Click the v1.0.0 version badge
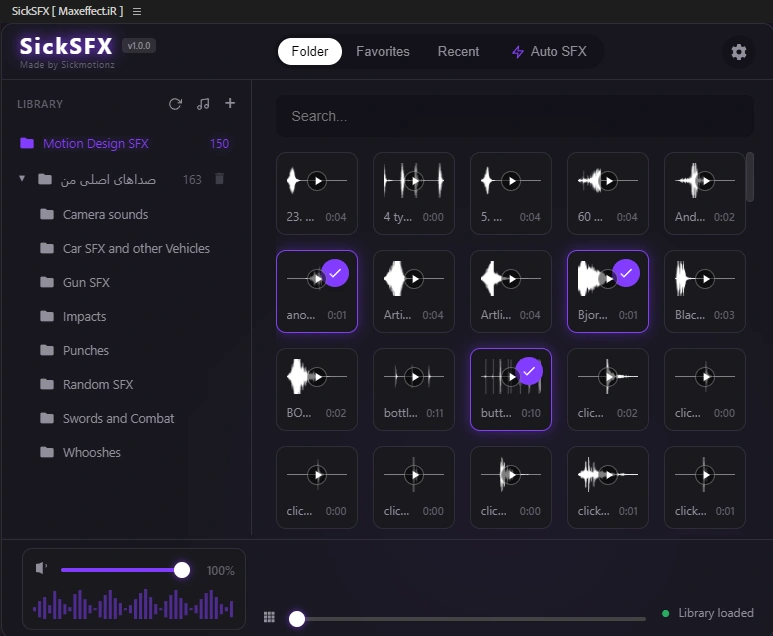This screenshot has width=773, height=636. [x=139, y=46]
